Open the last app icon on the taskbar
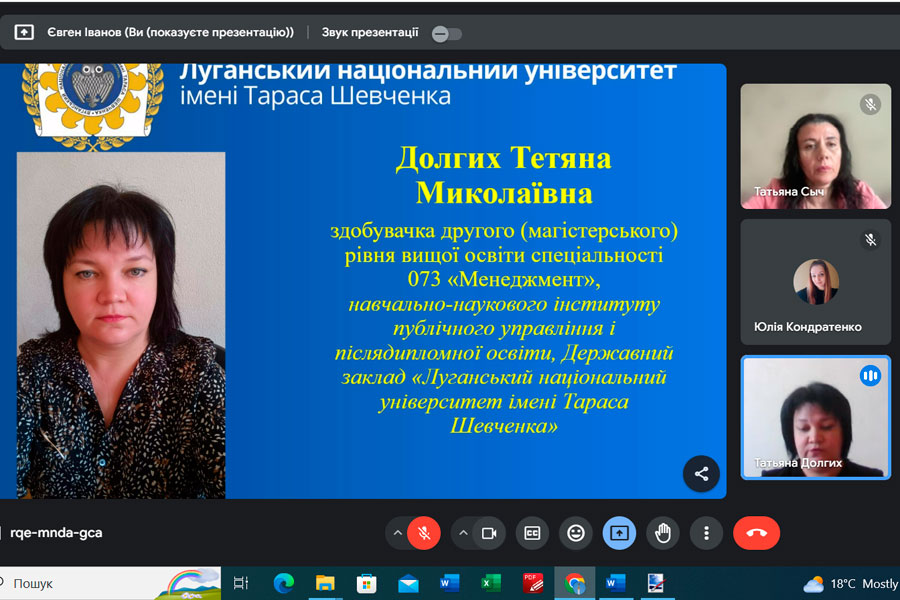The height and width of the screenshot is (600, 900). [655, 583]
